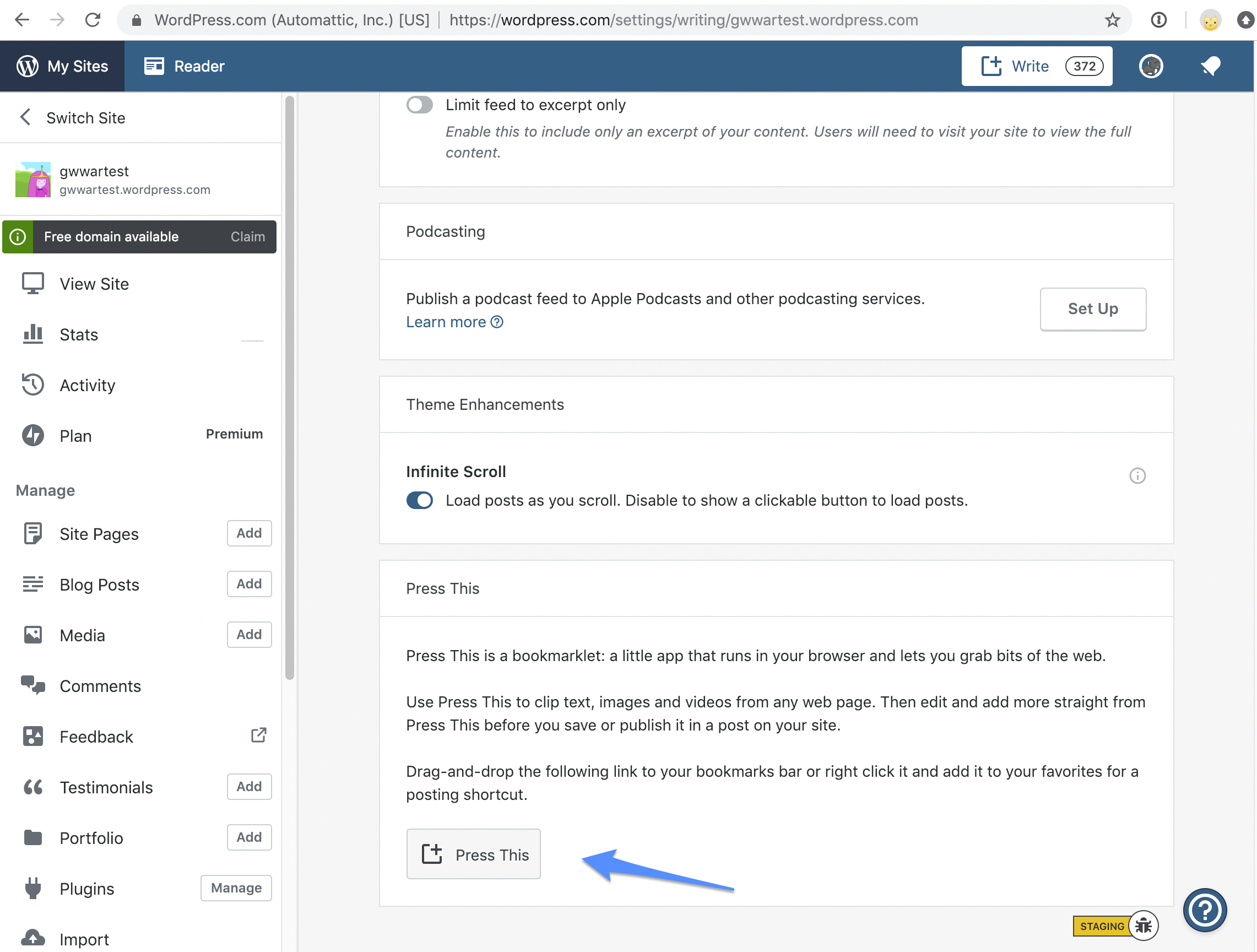Go back with Switch Site chevron
Image resolution: width=1257 pixels, height=952 pixels.
click(x=25, y=118)
